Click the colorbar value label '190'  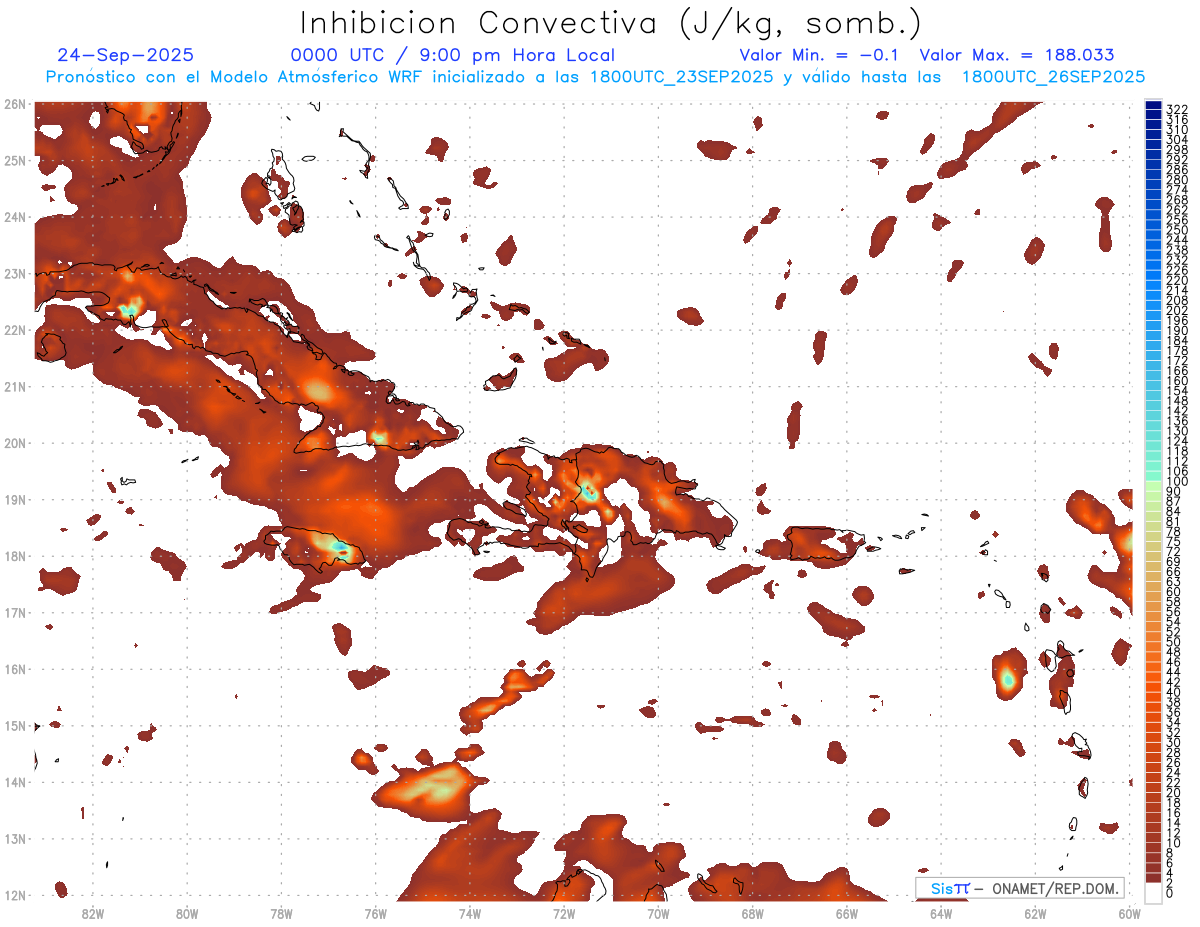[x=1176, y=330]
